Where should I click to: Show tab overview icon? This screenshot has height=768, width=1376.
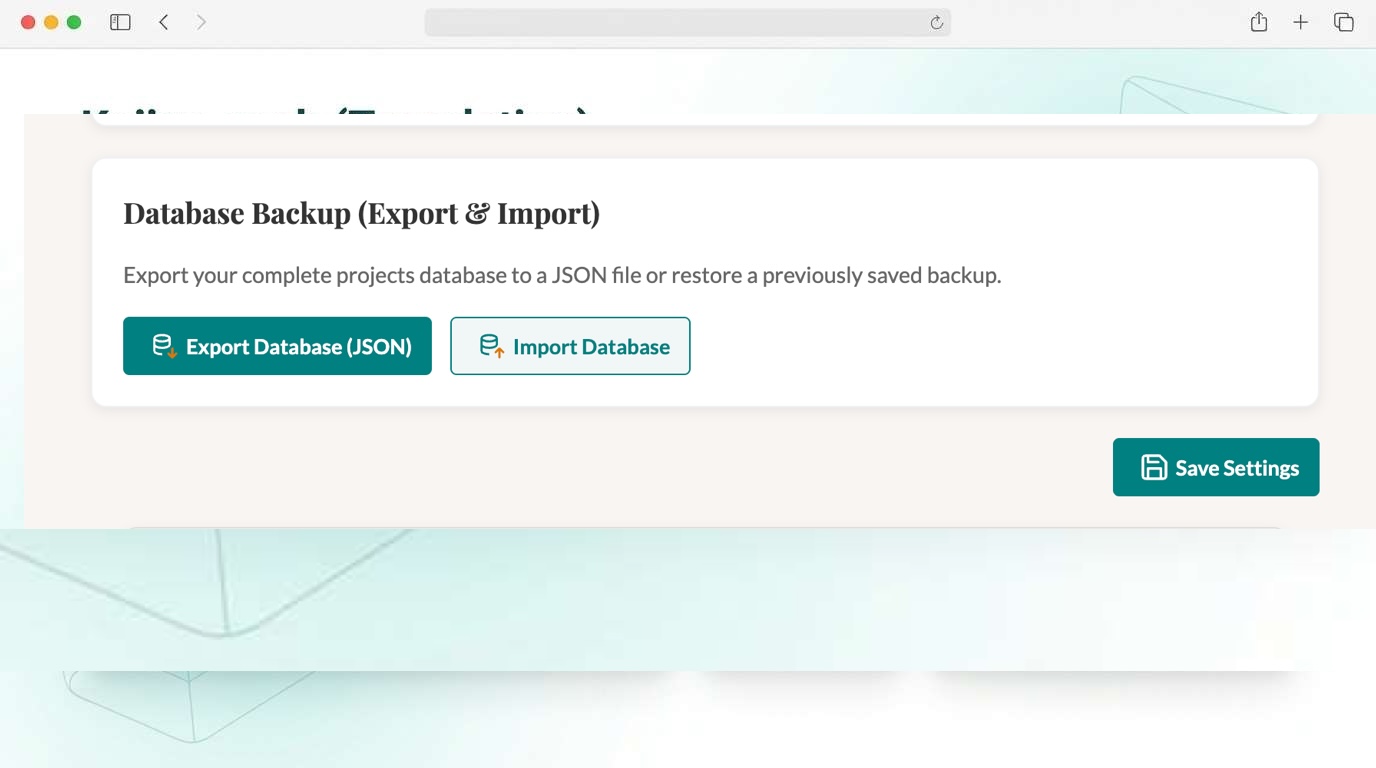tap(1344, 22)
